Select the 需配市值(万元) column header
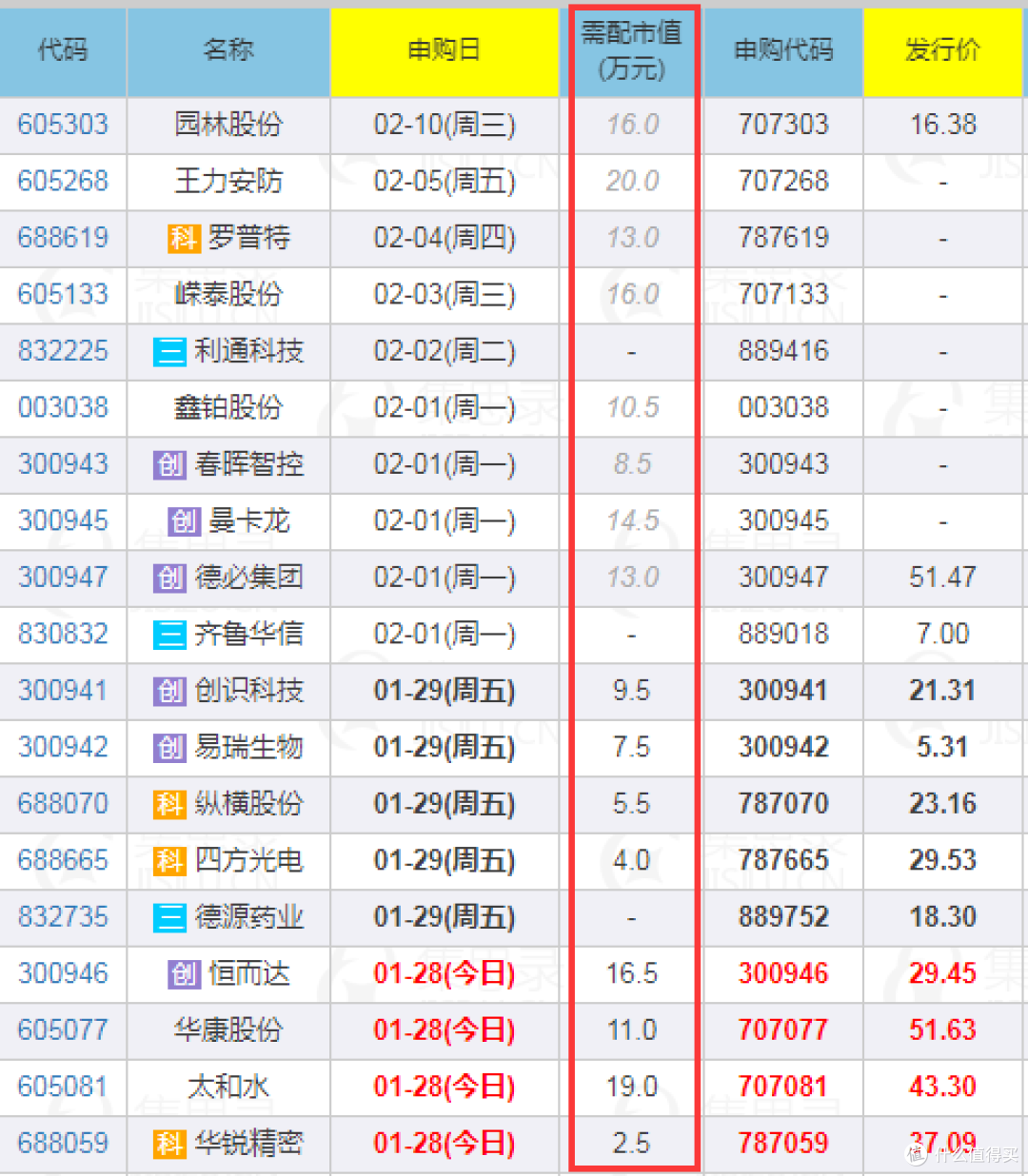Screen dimensions: 1028x1176 (632, 50)
